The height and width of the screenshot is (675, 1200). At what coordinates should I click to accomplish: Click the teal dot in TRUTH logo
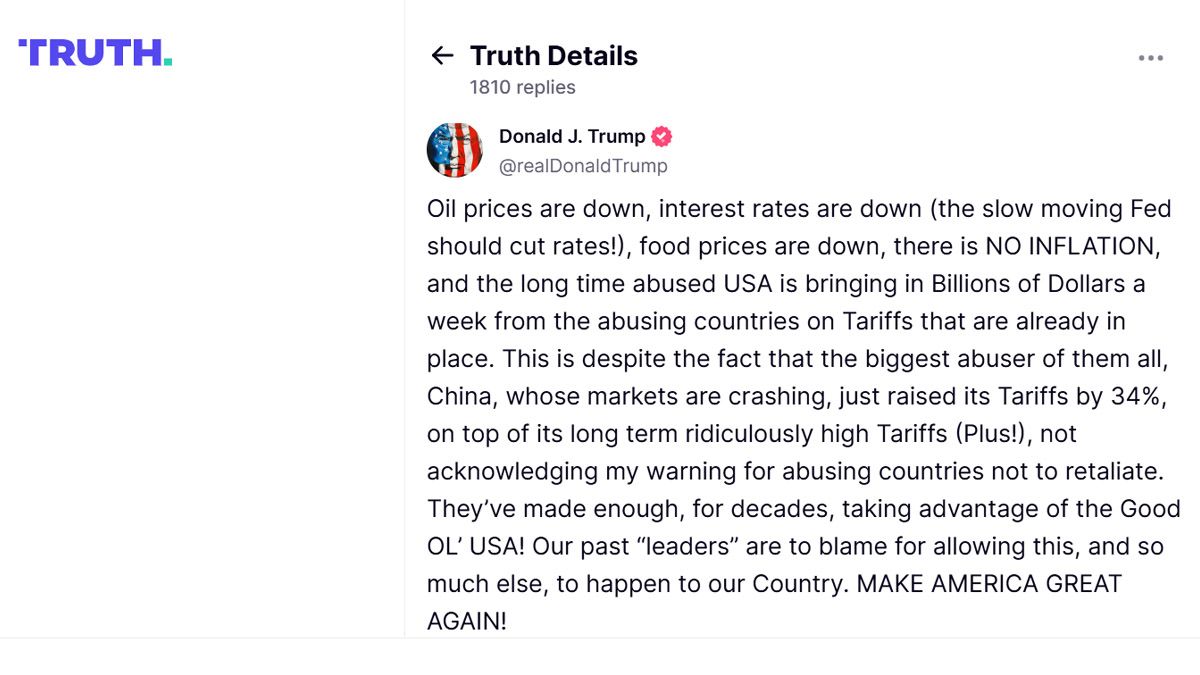click(x=168, y=63)
